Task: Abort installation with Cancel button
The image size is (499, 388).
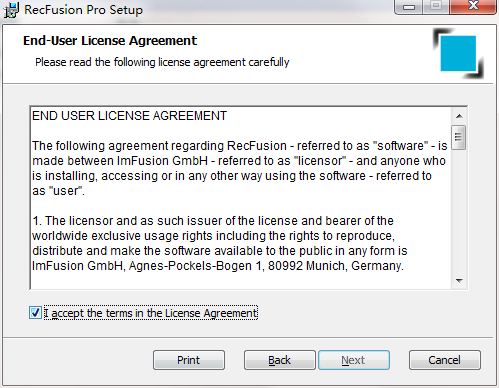Action: pyautogui.click(x=445, y=360)
